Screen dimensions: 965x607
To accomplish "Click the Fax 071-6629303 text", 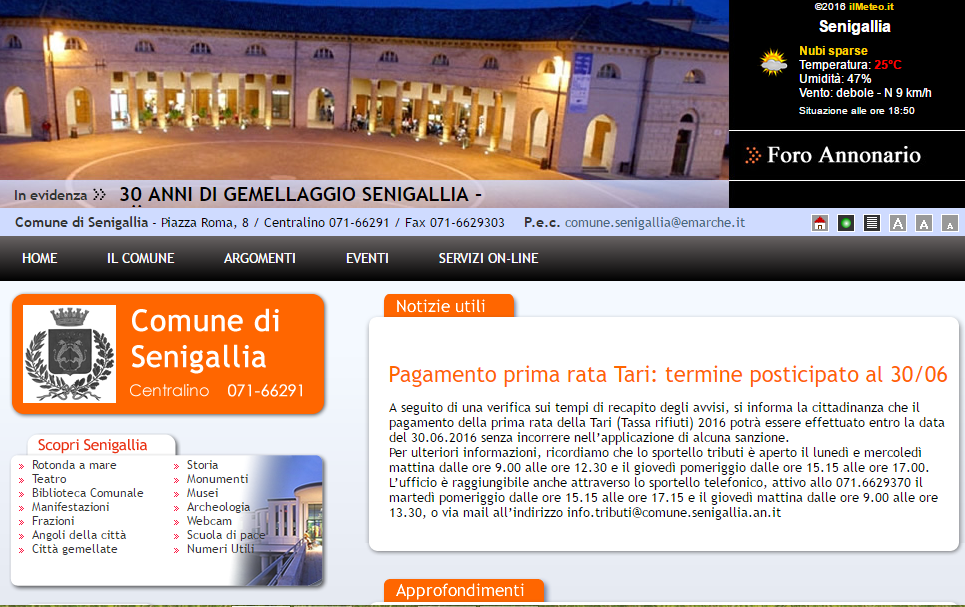I will click(x=455, y=223).
